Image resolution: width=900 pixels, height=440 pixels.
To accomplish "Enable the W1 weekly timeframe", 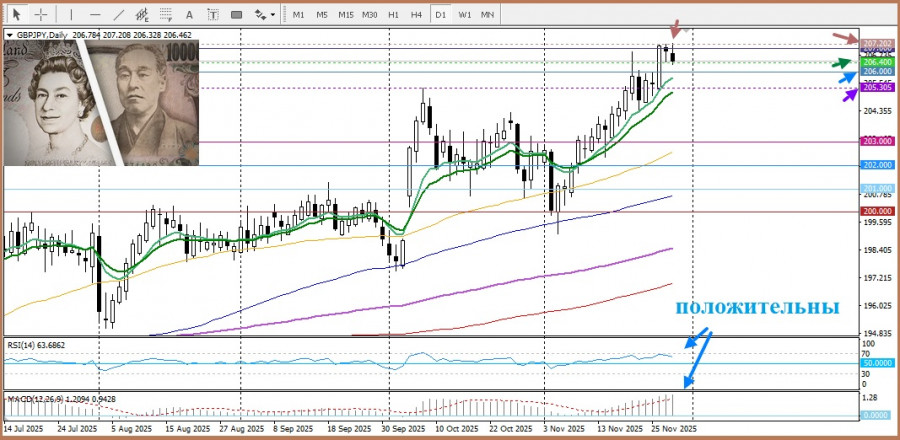I will click(465, 15).
